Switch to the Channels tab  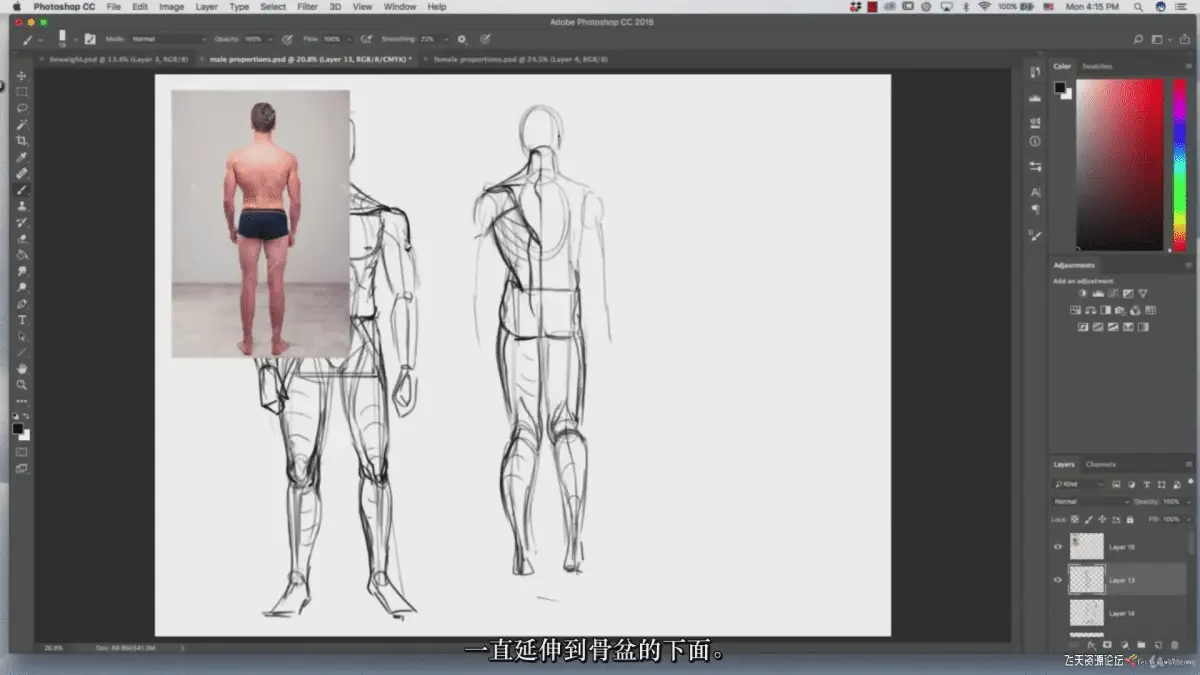tap(1101, 464)
